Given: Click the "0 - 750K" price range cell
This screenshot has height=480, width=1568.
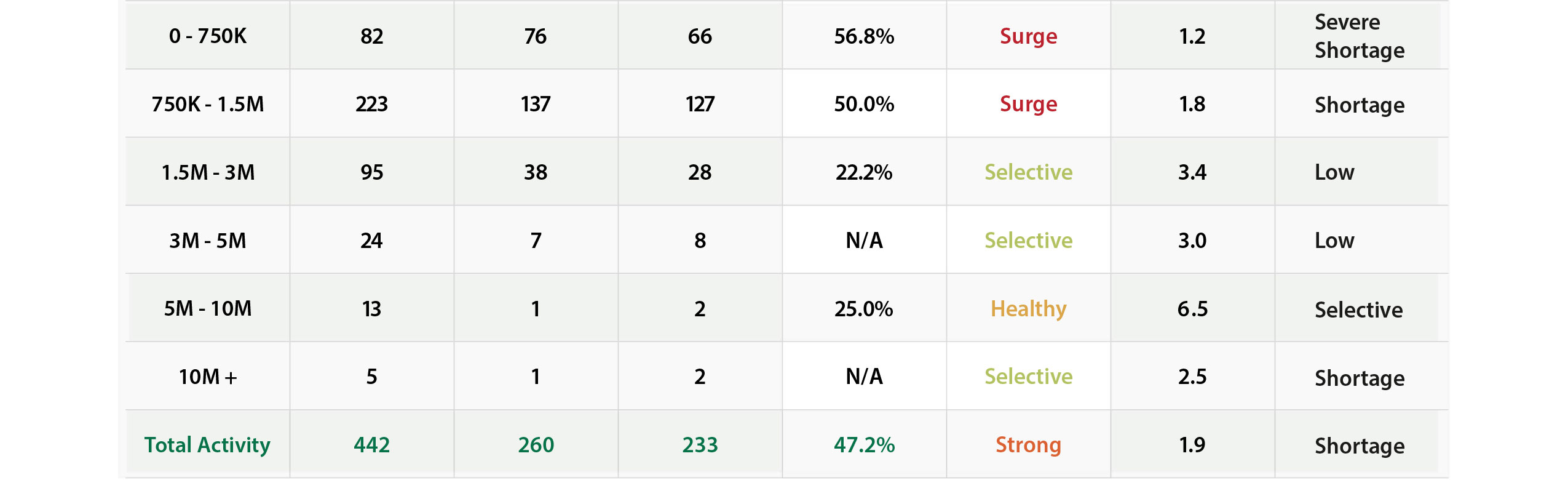Looking at the screenshot, I should [207, 36].
